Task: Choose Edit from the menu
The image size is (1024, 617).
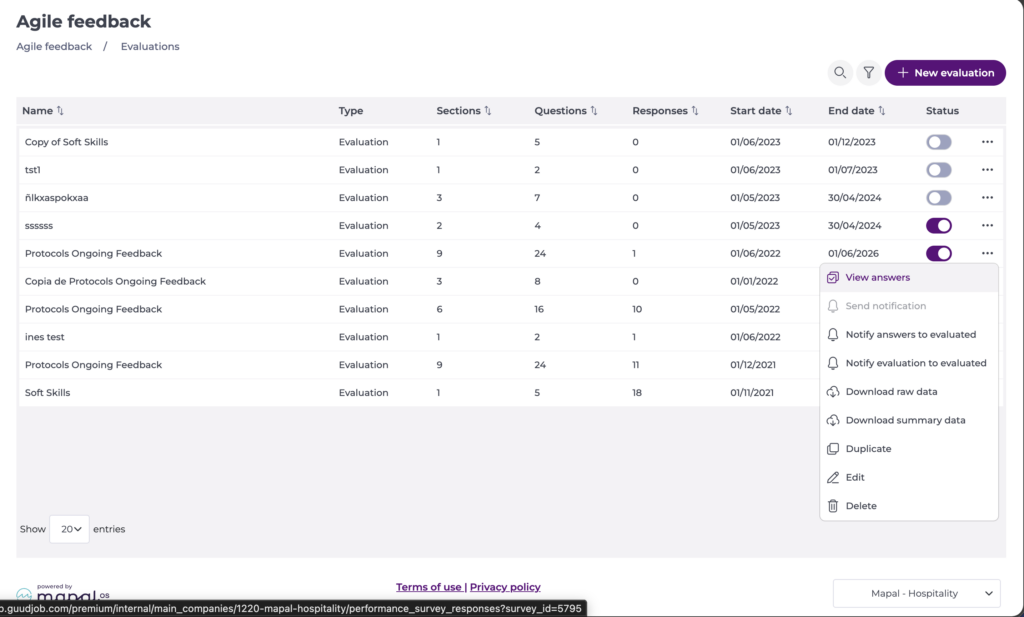Action: coord(908,477)
